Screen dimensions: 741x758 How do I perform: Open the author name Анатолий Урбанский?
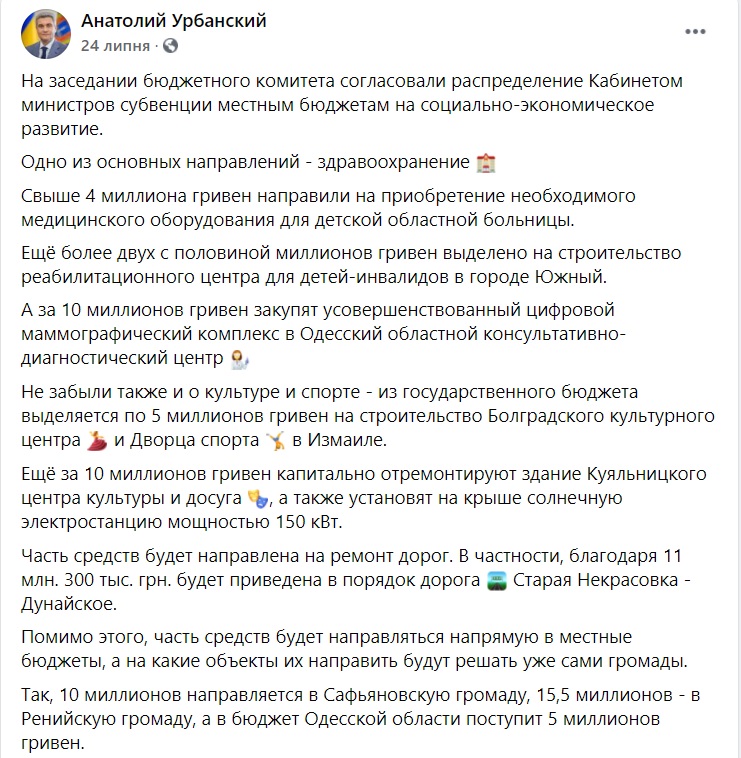point(174,21)
